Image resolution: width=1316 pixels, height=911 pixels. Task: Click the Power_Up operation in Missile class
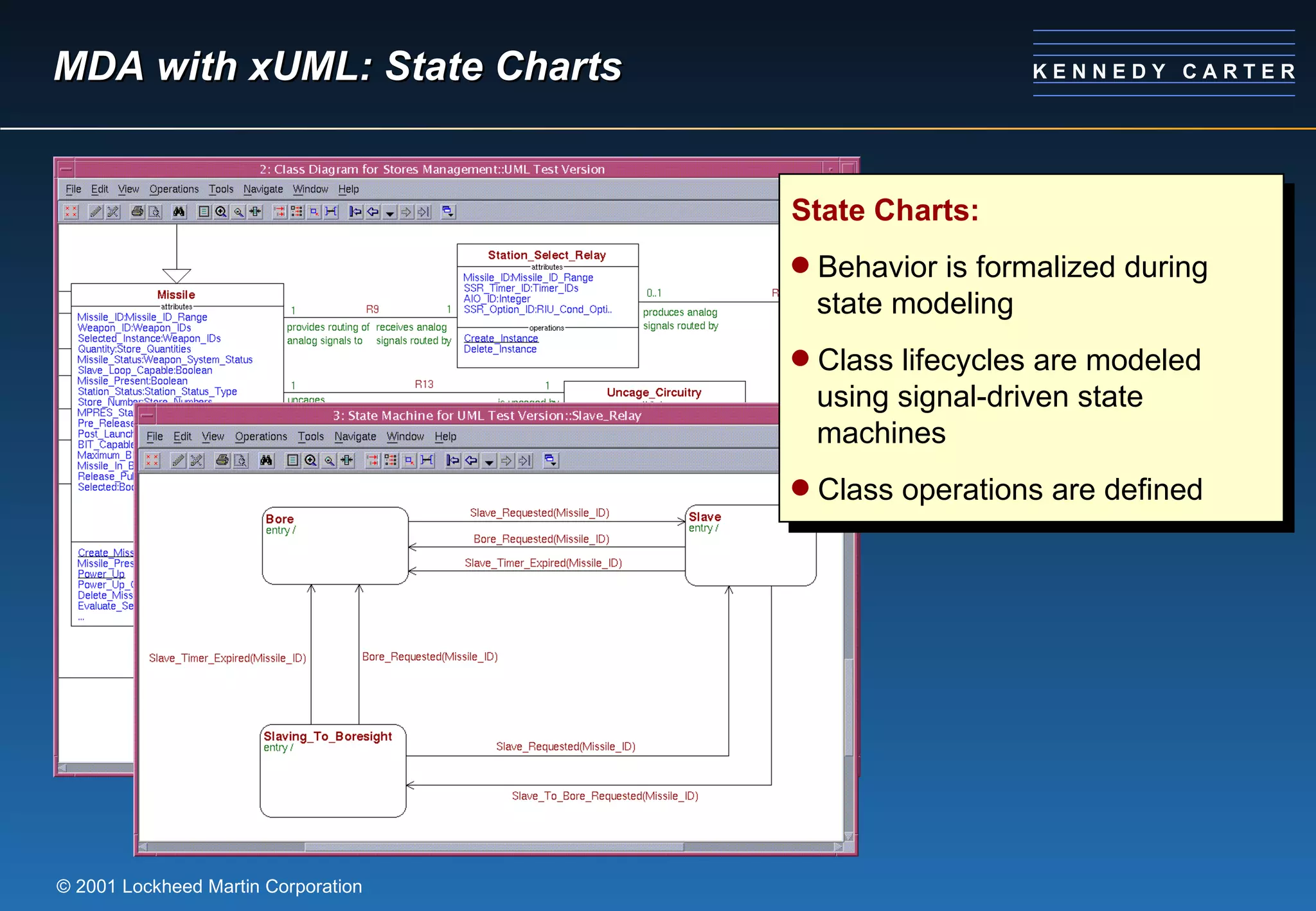[101, 574]
